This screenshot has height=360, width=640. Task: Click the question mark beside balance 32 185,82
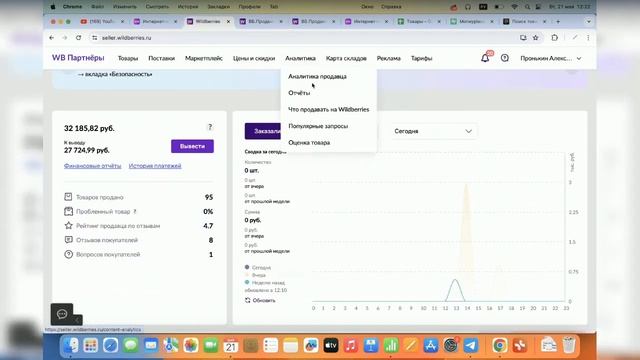[210, 127]
